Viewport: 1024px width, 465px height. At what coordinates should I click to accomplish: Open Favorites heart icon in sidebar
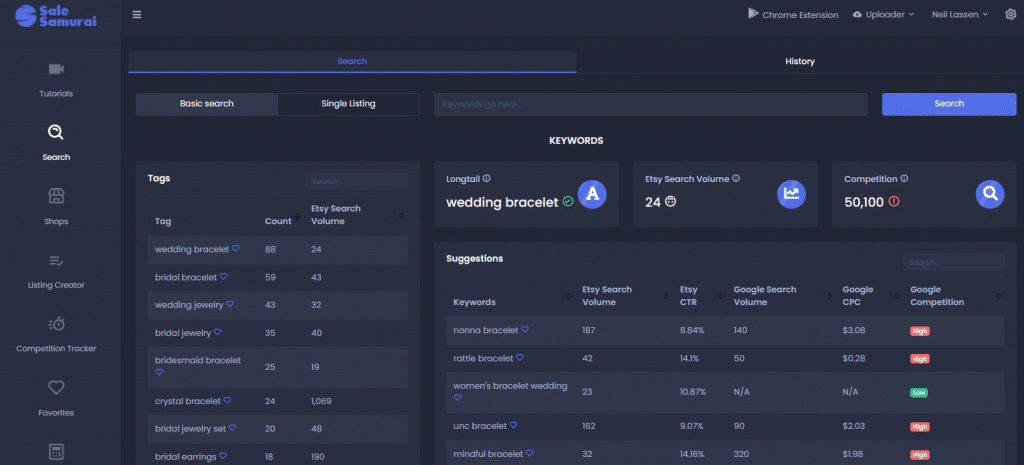pyautogui.click(x=56, y=388)
